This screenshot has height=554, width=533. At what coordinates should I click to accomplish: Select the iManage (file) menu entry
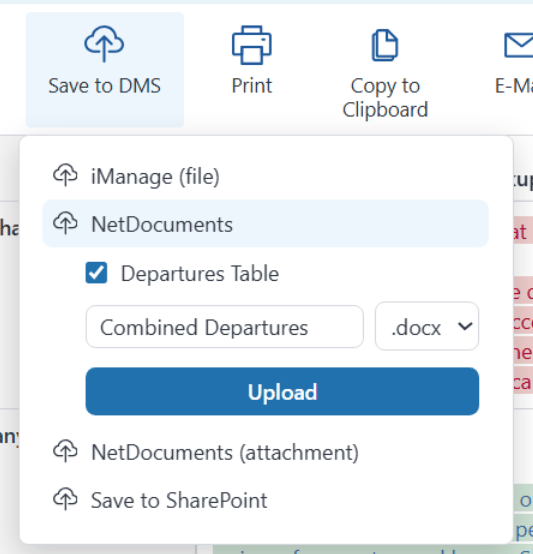click(x=266, y=176)
